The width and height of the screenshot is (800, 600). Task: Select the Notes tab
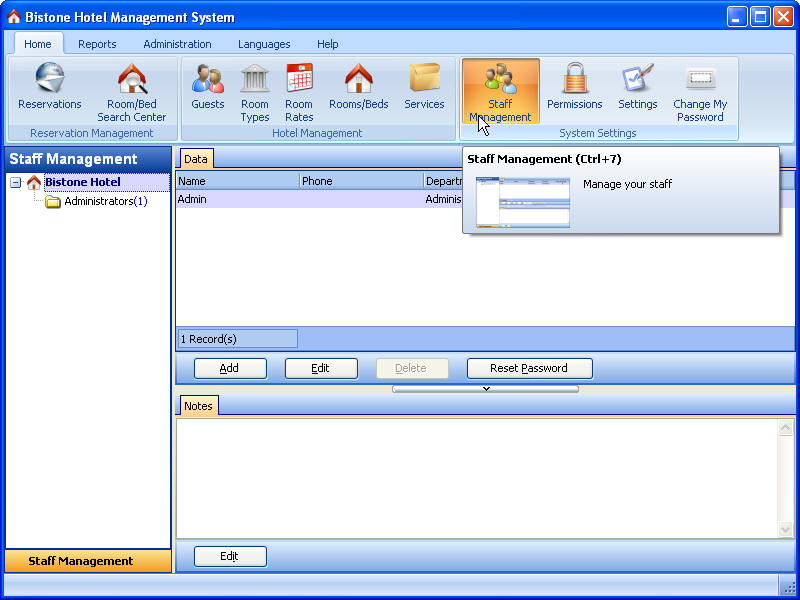pyautogui.click(x=198, y=405)
